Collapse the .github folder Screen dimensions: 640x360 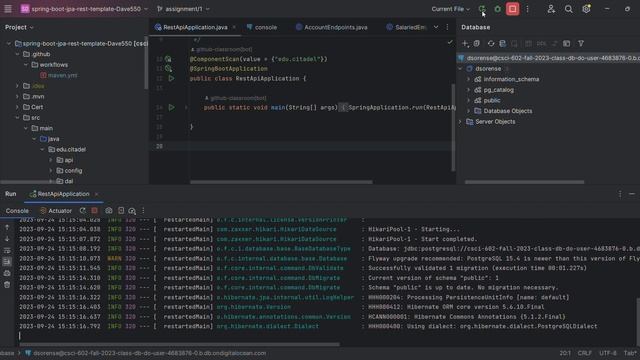click(17, 54)
